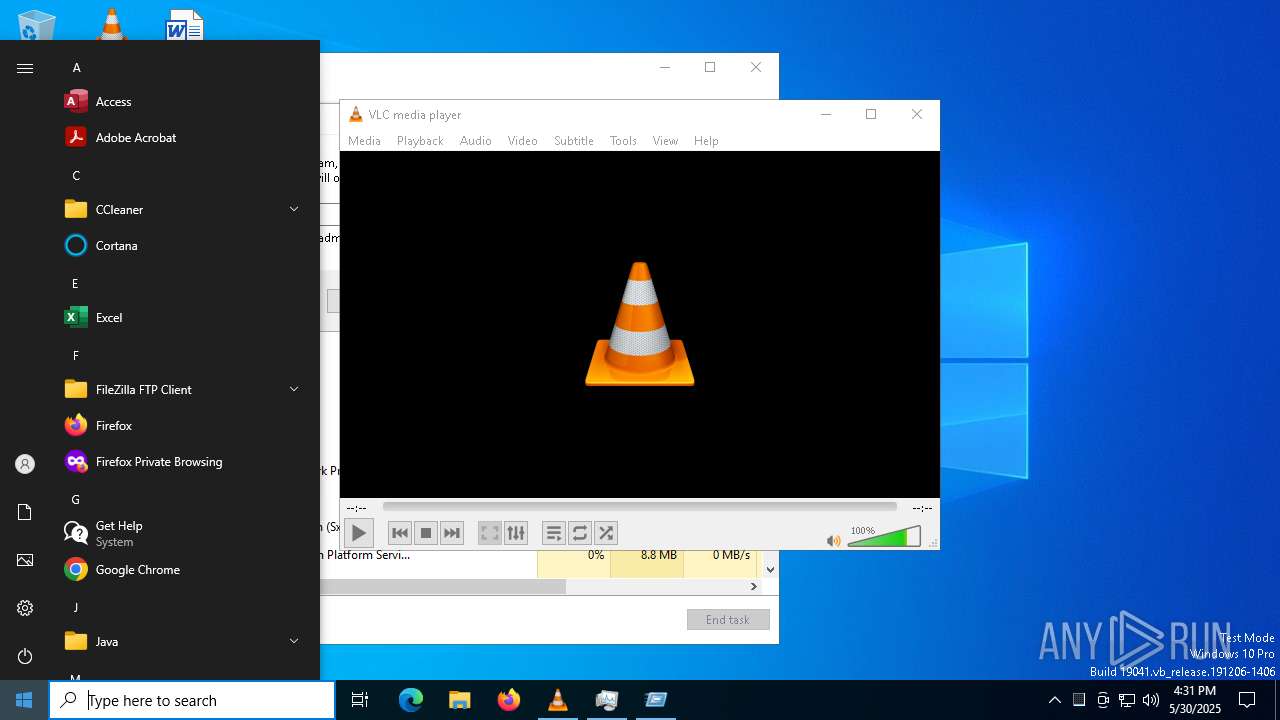Viewport: 1280px width, 720px height.
Task: Toggle VLC fullscreen video button
Action: (x=489, y=533)
